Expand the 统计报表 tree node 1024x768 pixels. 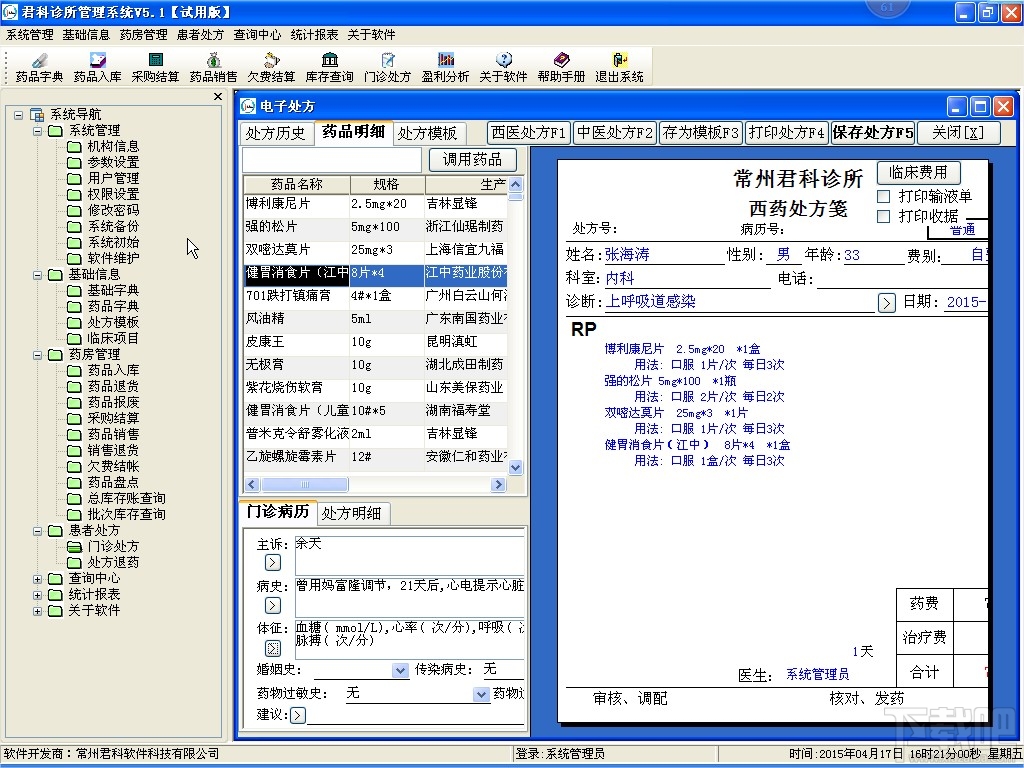(x=37, y=595)
